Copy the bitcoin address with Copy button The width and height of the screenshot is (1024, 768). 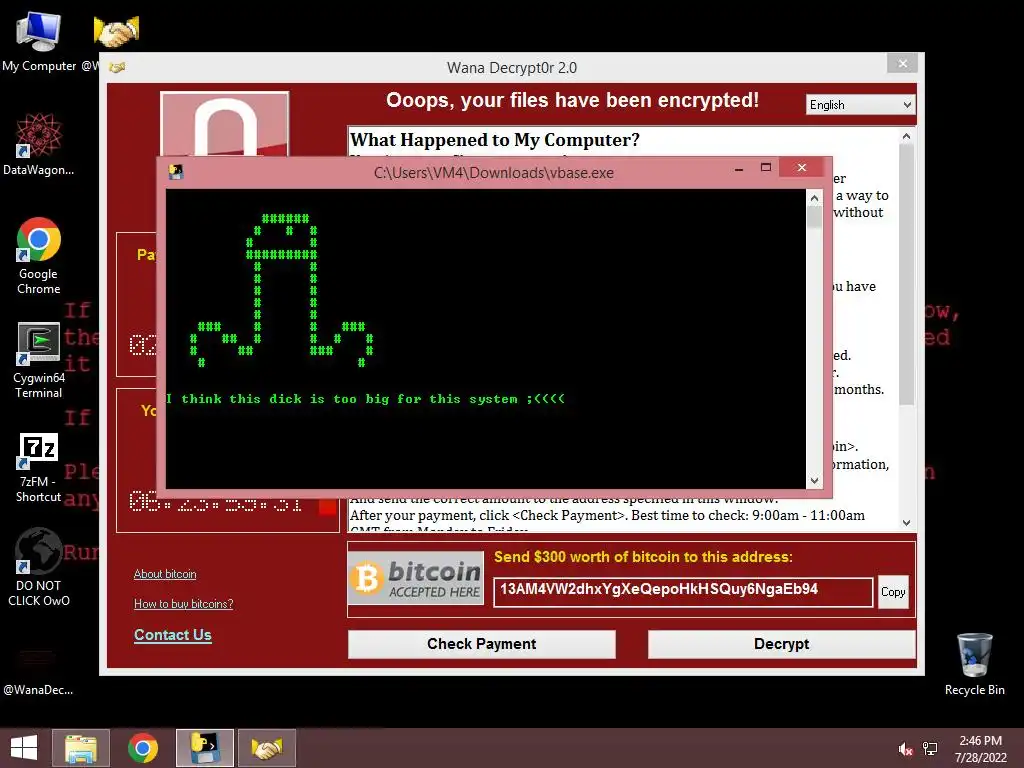point(893,592)
